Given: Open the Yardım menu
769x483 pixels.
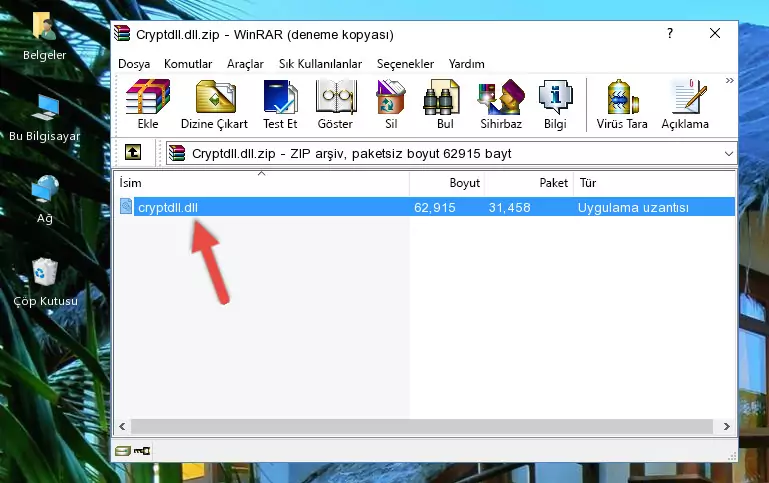Looking at the screenshot, I should coord(466,64).
